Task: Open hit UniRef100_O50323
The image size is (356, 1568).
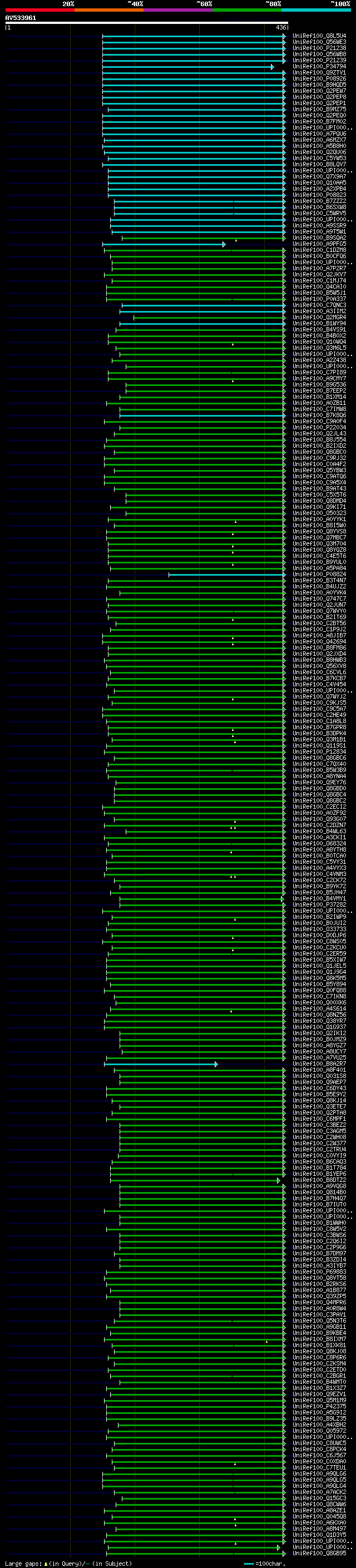Action: pyautogui.click(x=319, y=513)
